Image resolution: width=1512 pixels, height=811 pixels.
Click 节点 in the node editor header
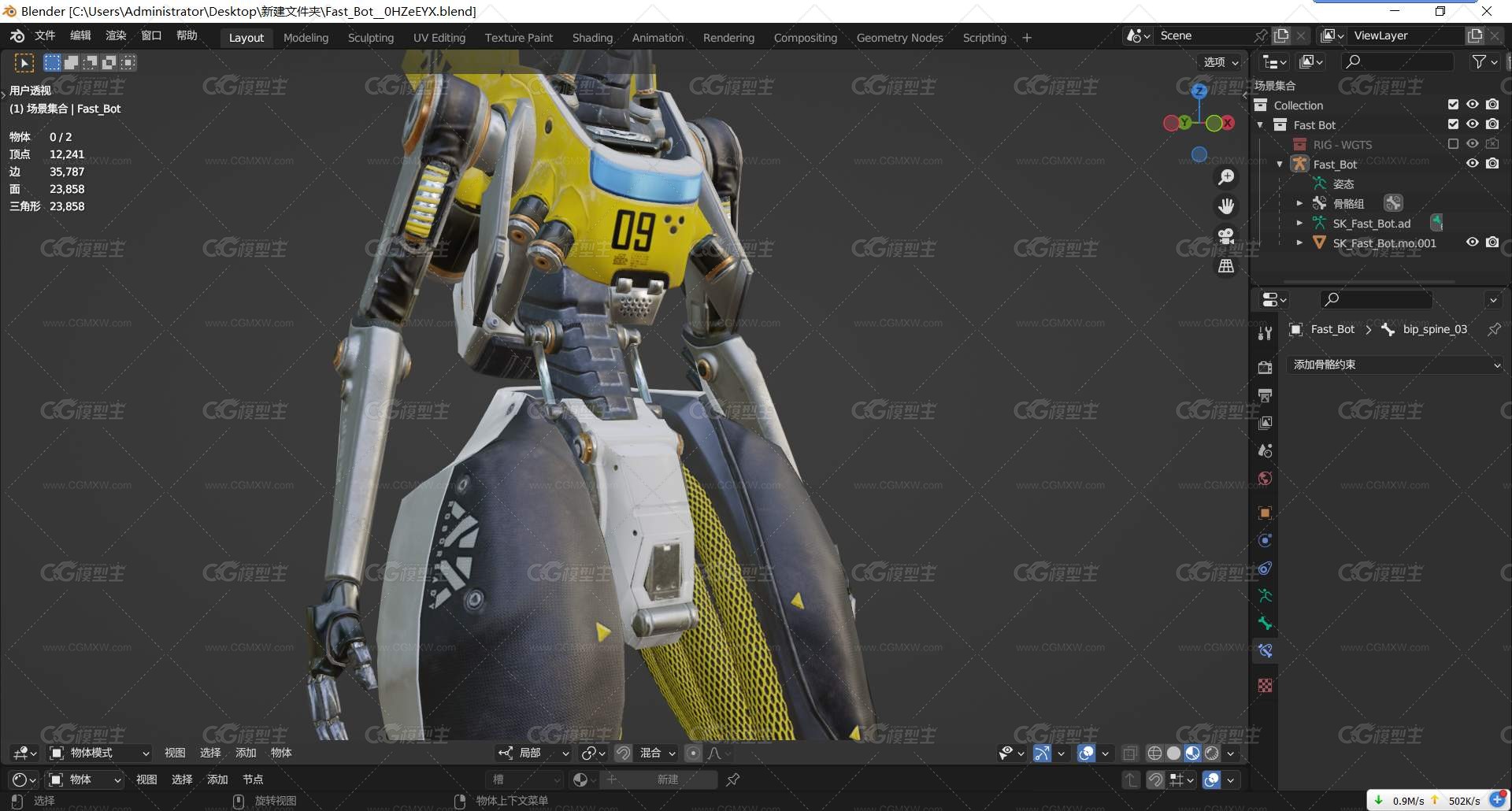point(253,780)
